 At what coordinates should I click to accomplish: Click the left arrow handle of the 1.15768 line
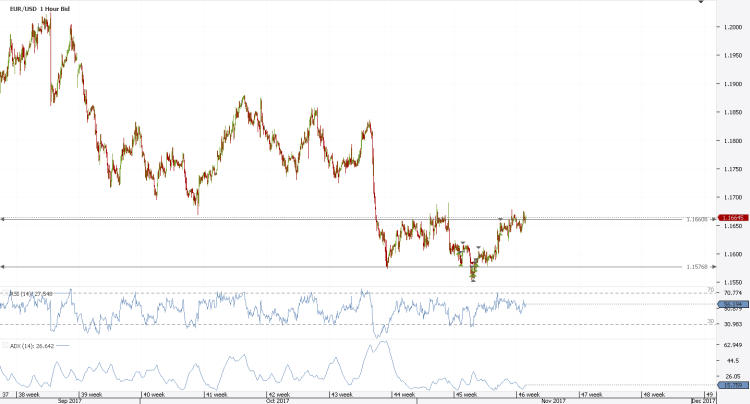pyautogui.click(x=2, y=267)
